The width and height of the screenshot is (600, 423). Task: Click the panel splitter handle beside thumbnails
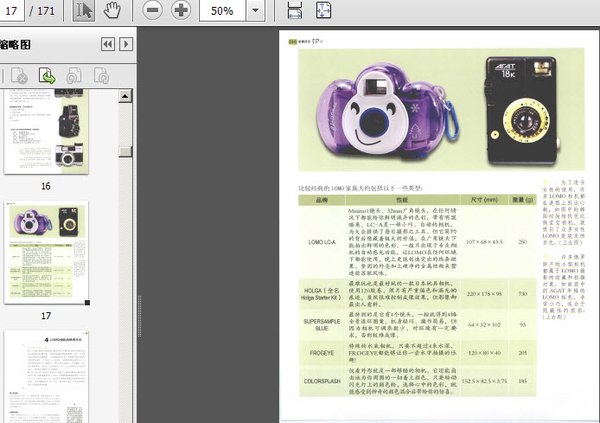coord(139,316)
